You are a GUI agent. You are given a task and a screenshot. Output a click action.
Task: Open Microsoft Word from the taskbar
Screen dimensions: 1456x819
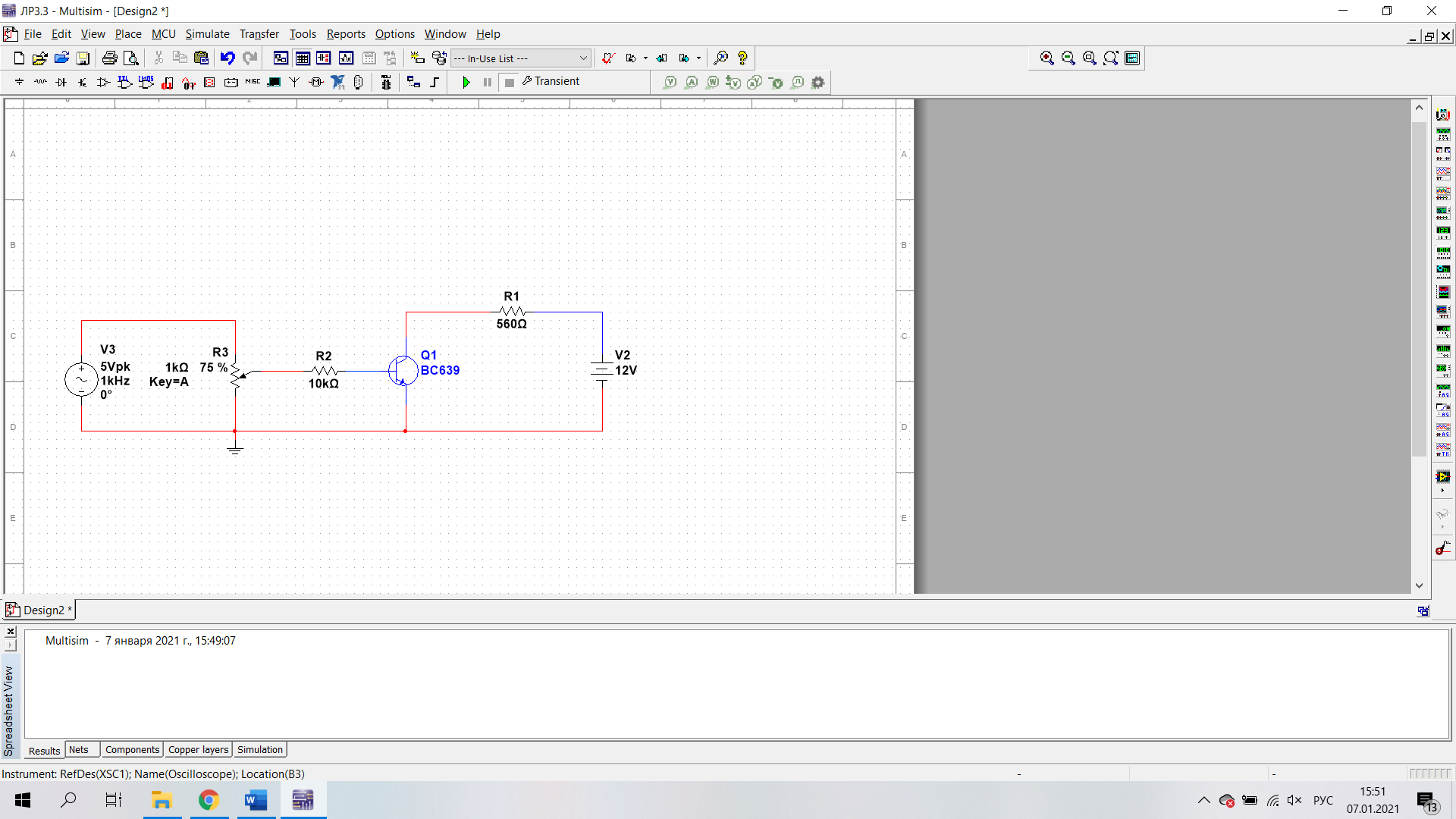click(256, 800)
